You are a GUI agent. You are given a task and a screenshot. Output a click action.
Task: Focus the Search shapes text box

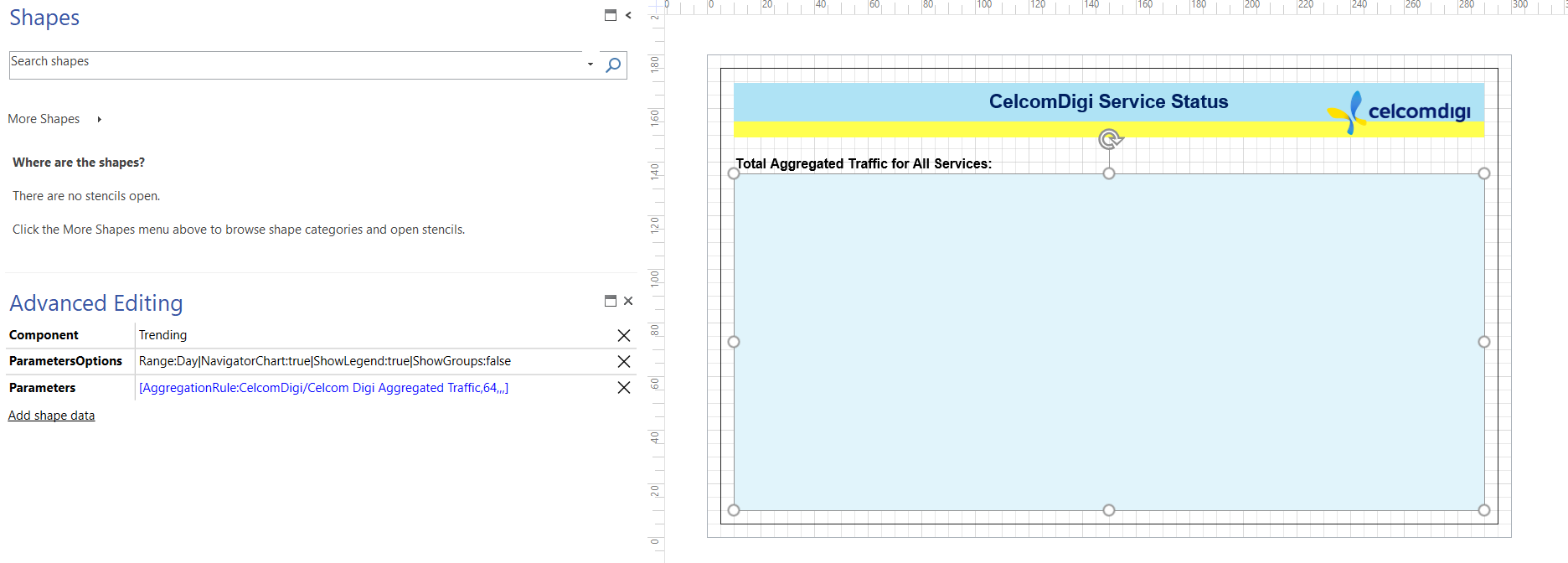[293, 62]
